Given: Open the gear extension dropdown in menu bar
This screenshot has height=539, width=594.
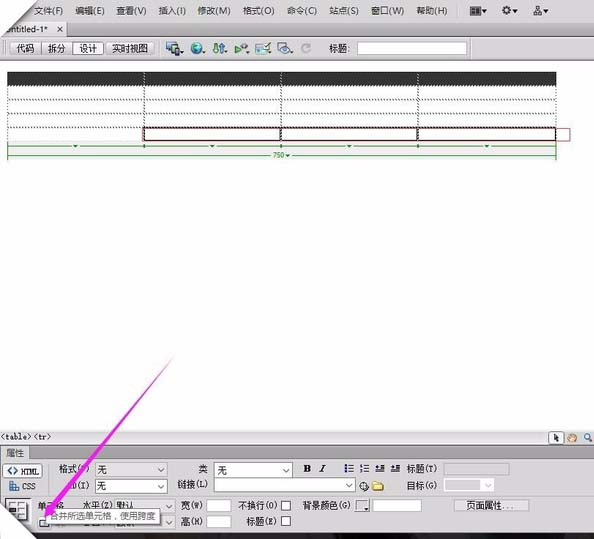Looking at the screenshot, I should tap(509, 11).
